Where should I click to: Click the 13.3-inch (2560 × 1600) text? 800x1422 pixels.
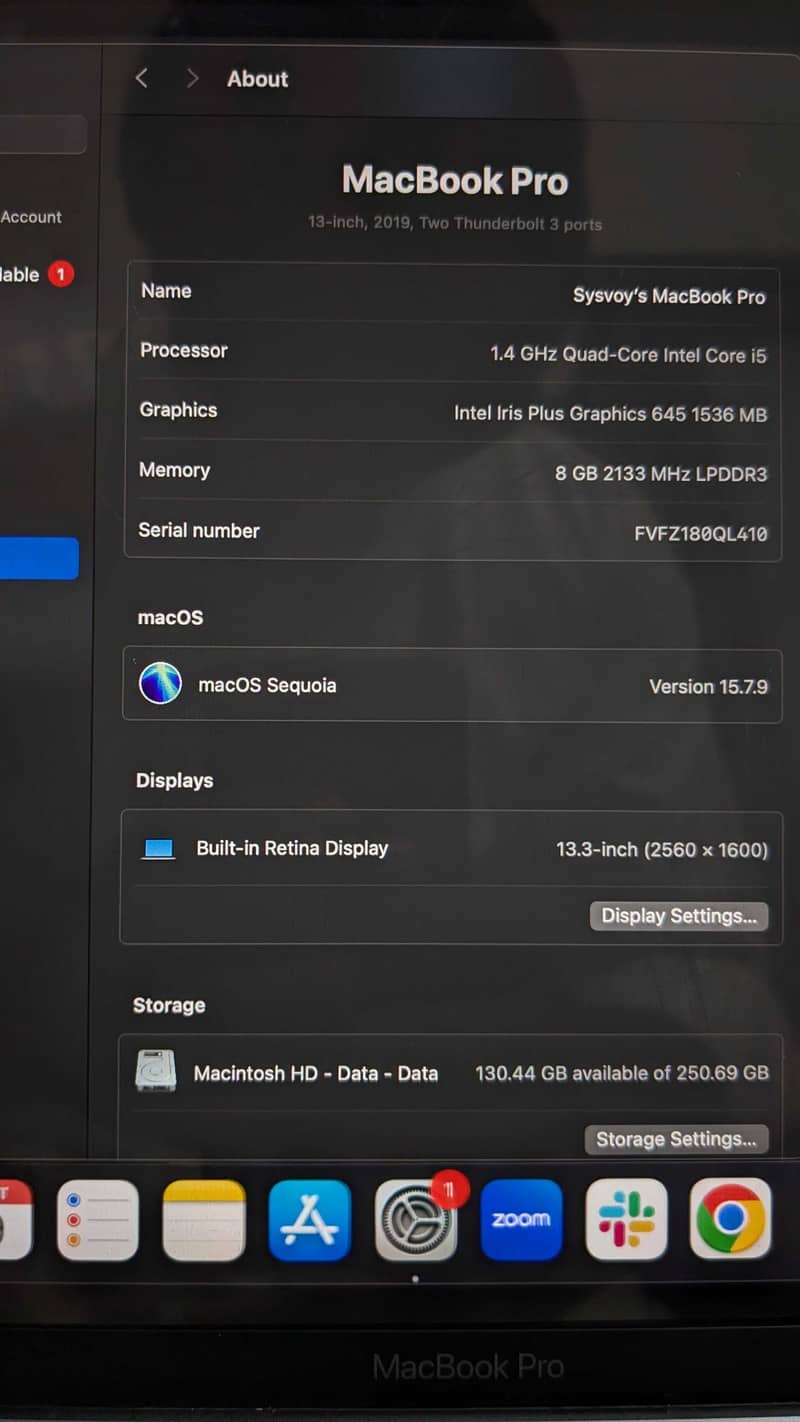click(x=662, y=850)
